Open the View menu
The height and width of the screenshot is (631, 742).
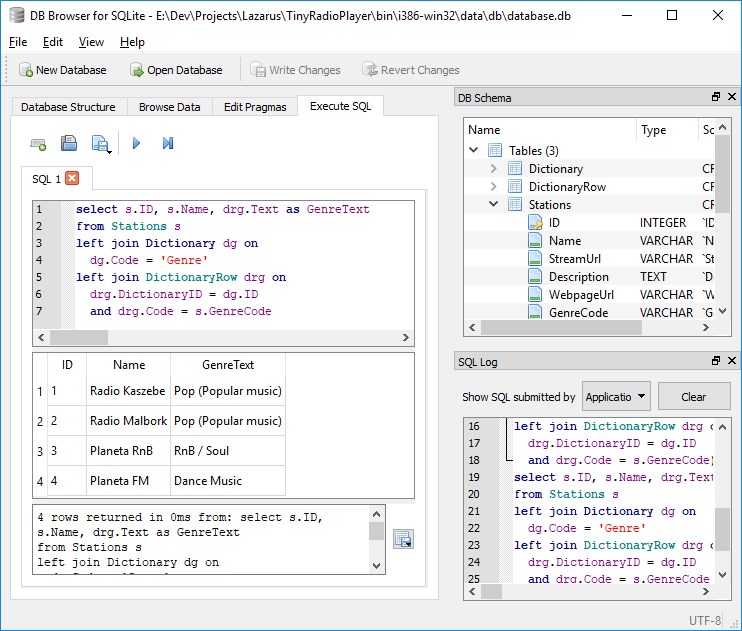coord(91,42)
